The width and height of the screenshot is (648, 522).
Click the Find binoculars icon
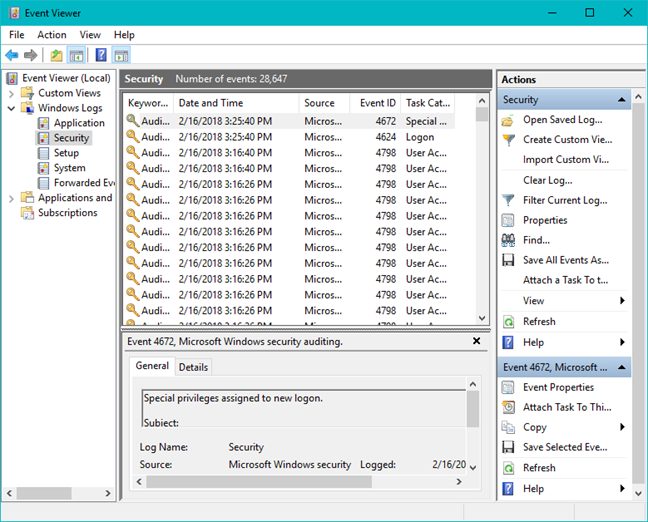click(508, 240)
